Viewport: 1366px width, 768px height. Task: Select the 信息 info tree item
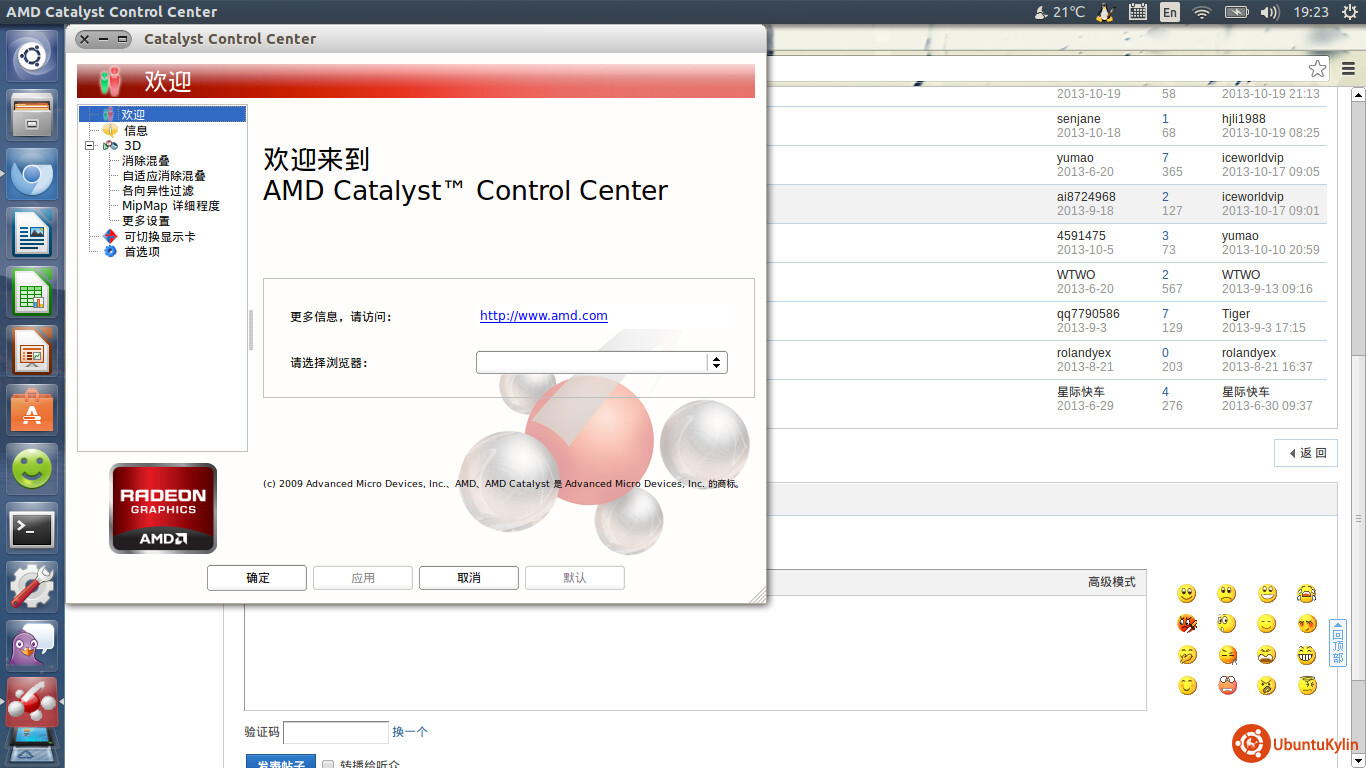[135, 130]
